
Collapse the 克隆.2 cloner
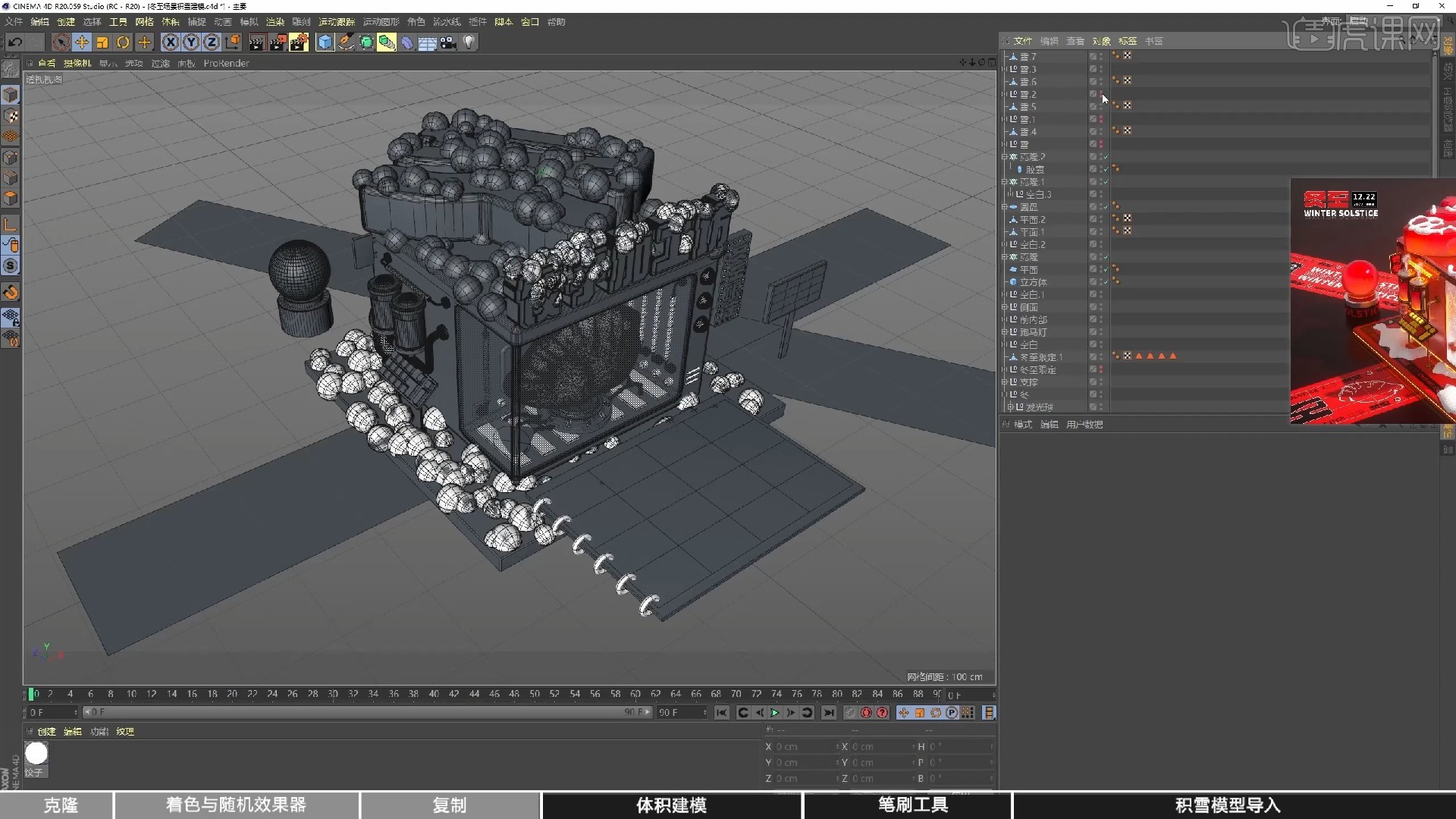coord(1005,157)
